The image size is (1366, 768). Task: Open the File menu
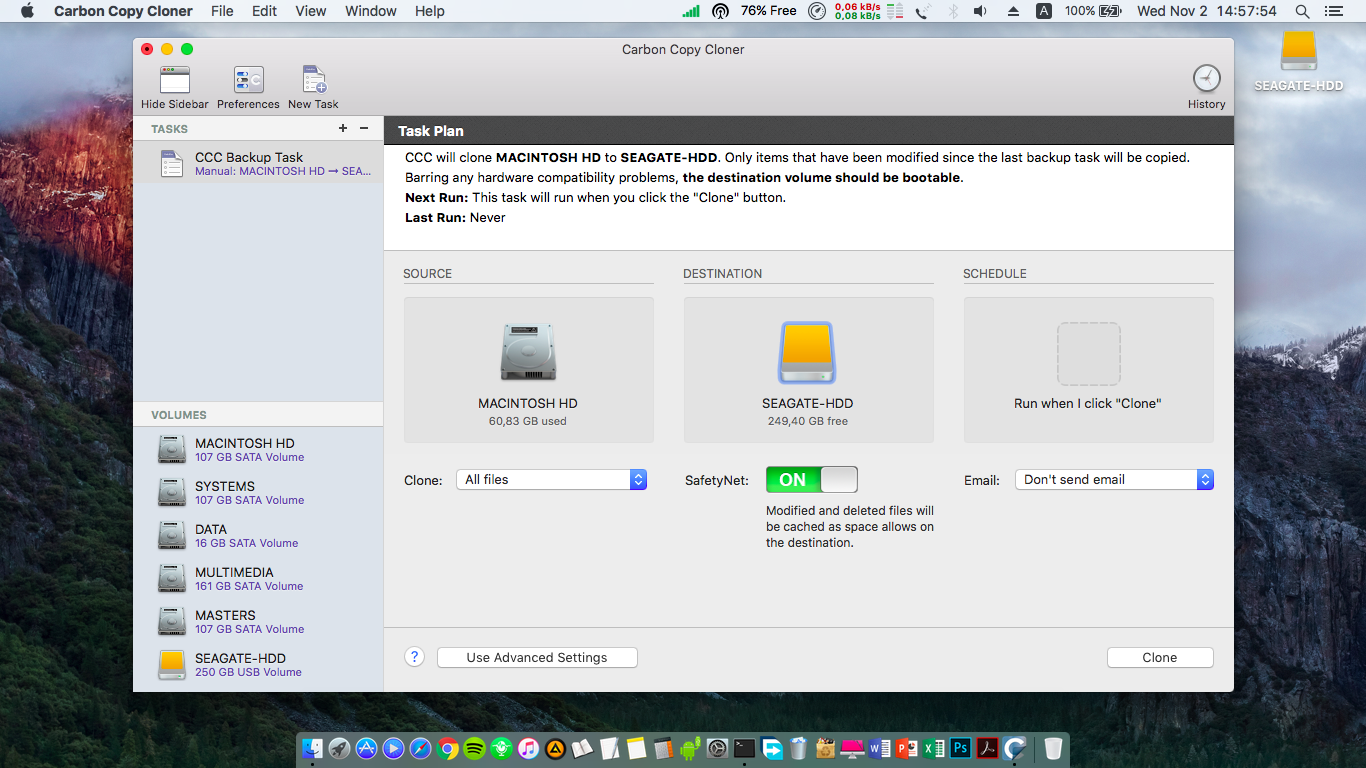(222, 11)
